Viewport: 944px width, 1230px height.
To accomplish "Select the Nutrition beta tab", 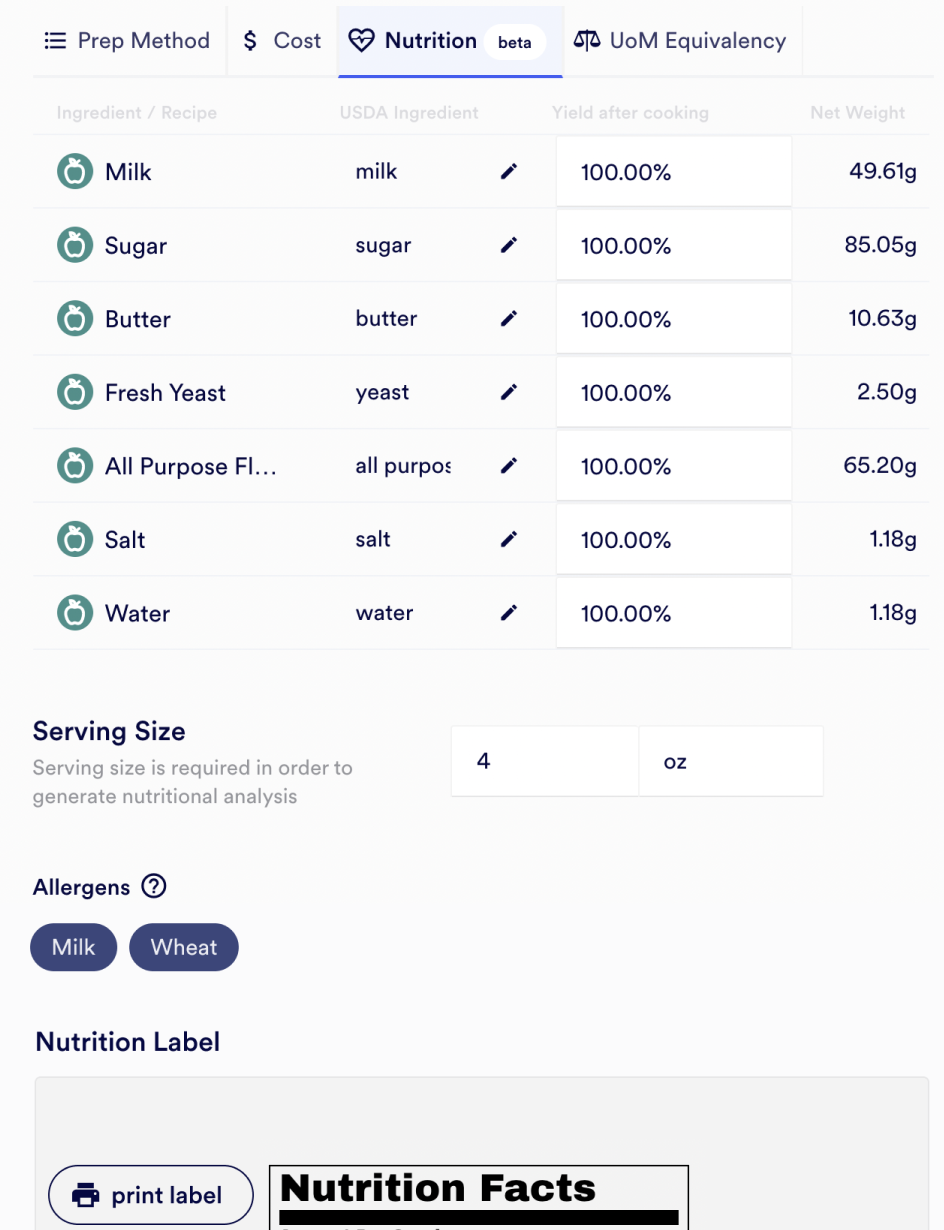I will click(x=450, y=41).
